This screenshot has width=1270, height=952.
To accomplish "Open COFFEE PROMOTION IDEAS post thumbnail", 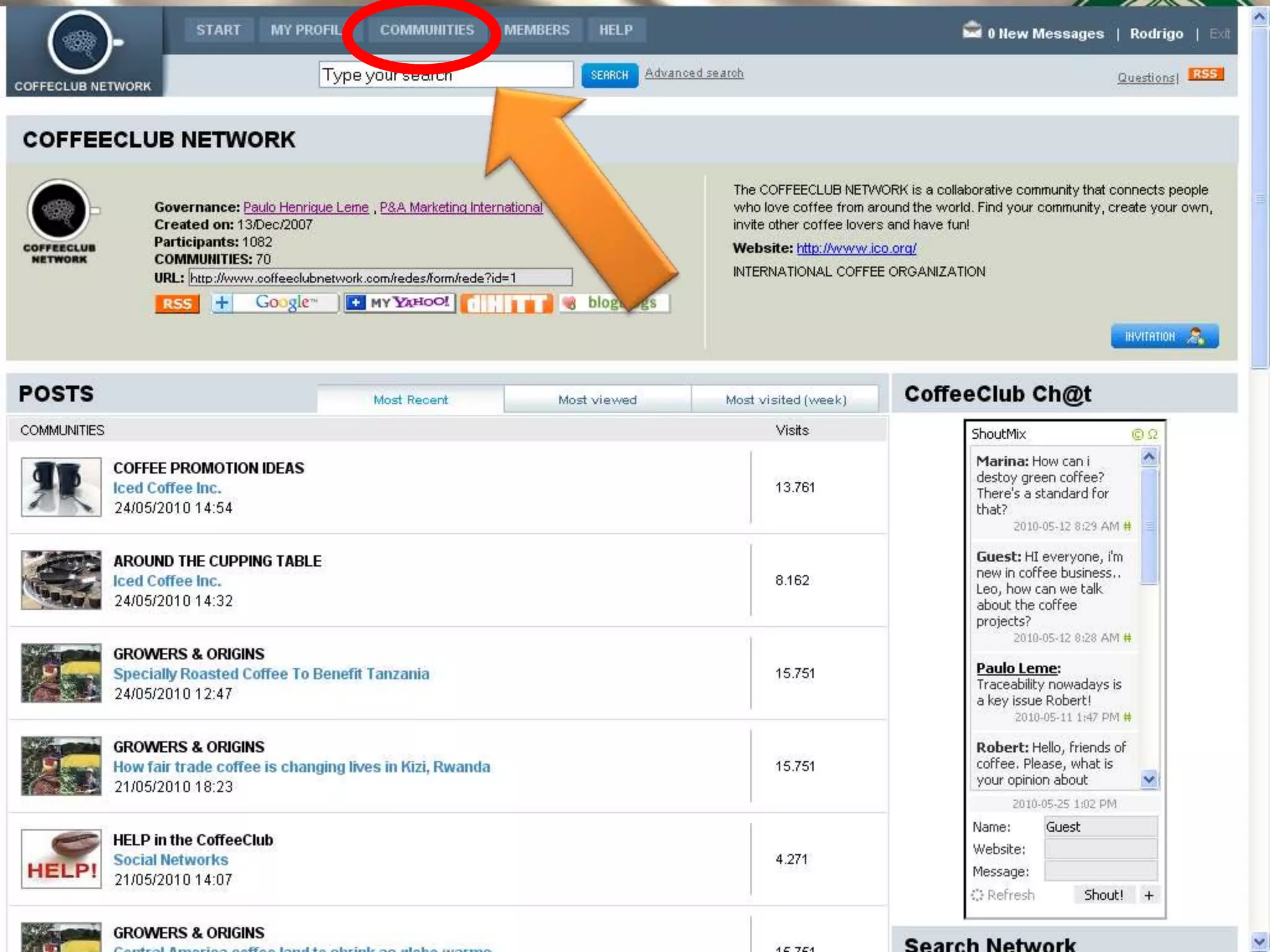I will (61, 487).
